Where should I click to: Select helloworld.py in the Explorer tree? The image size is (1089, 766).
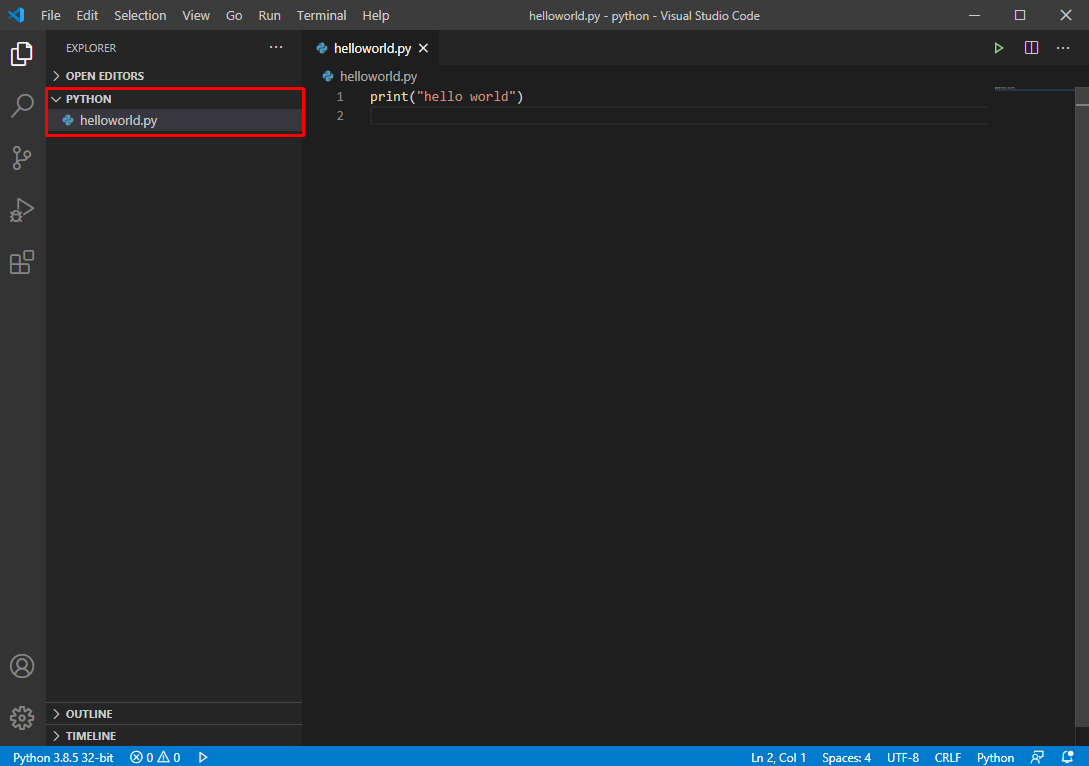tap(174, 120)
